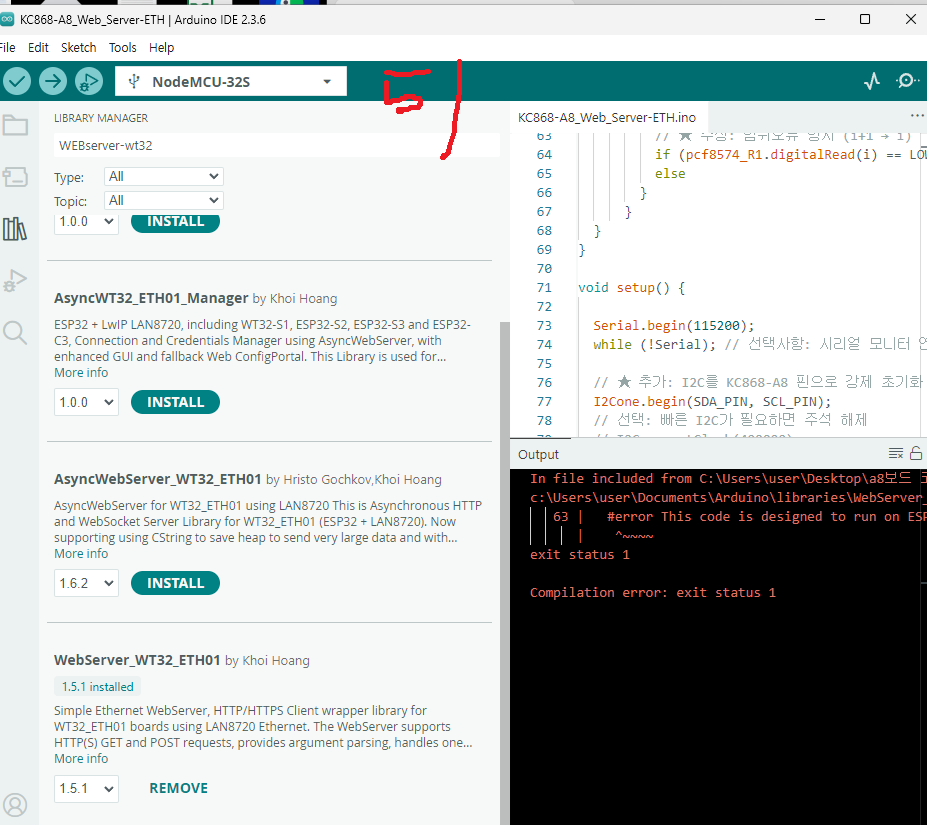Click the Upload arrow button
The image size is (927, 825).
point(53,81)
